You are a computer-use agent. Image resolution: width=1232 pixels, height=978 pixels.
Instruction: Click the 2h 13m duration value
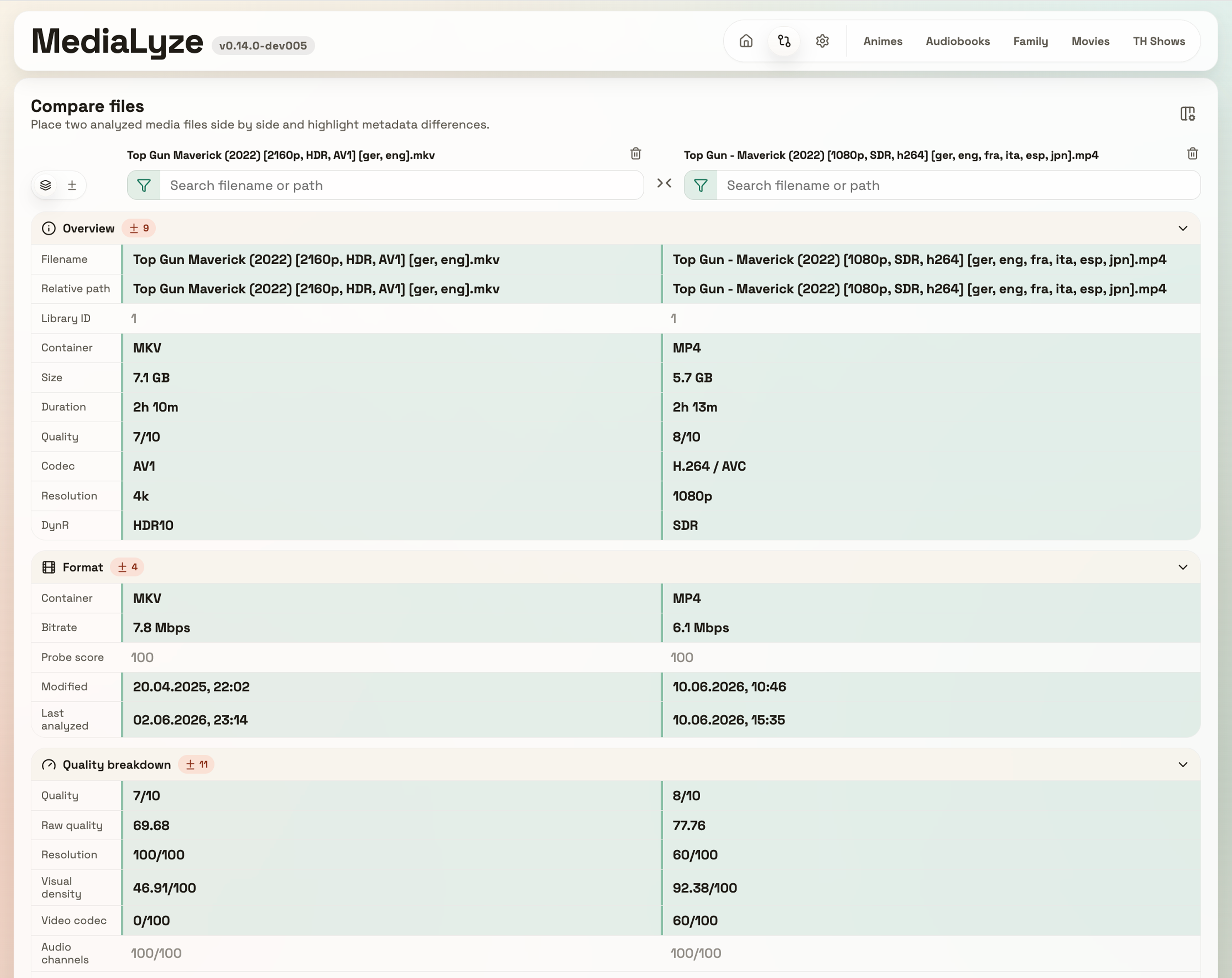[695, 407]
